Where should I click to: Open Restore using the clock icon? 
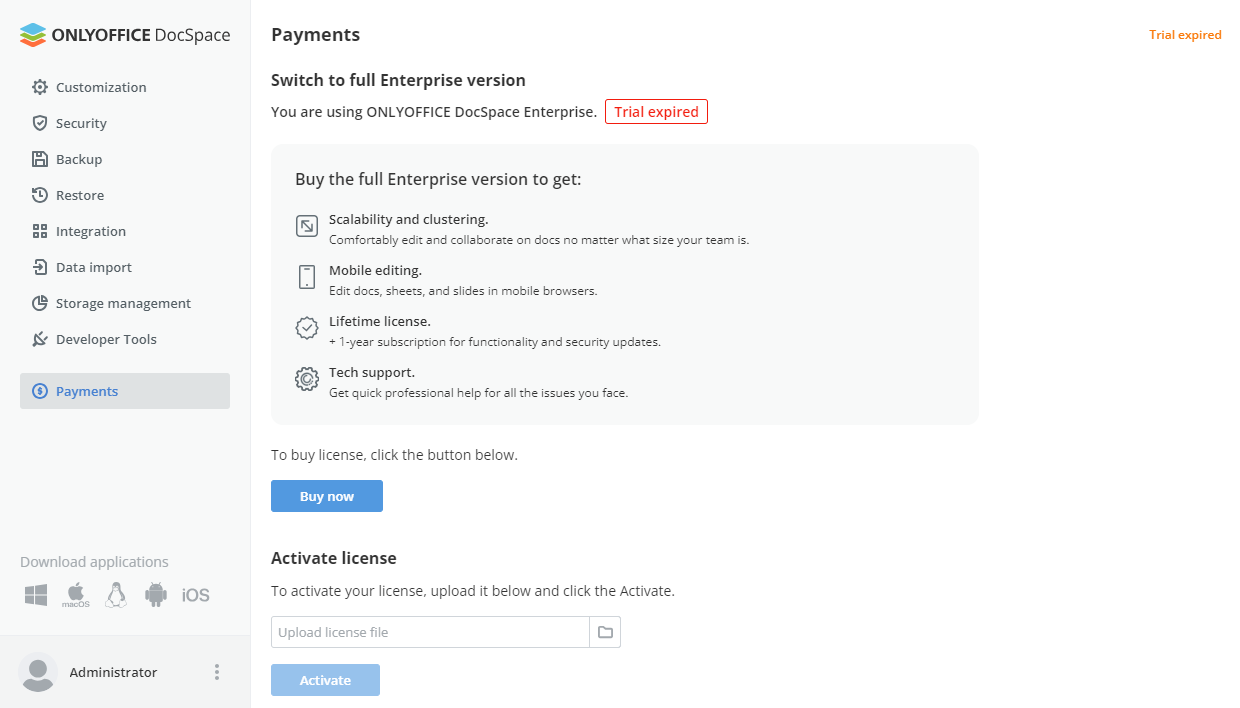[40, 195]
